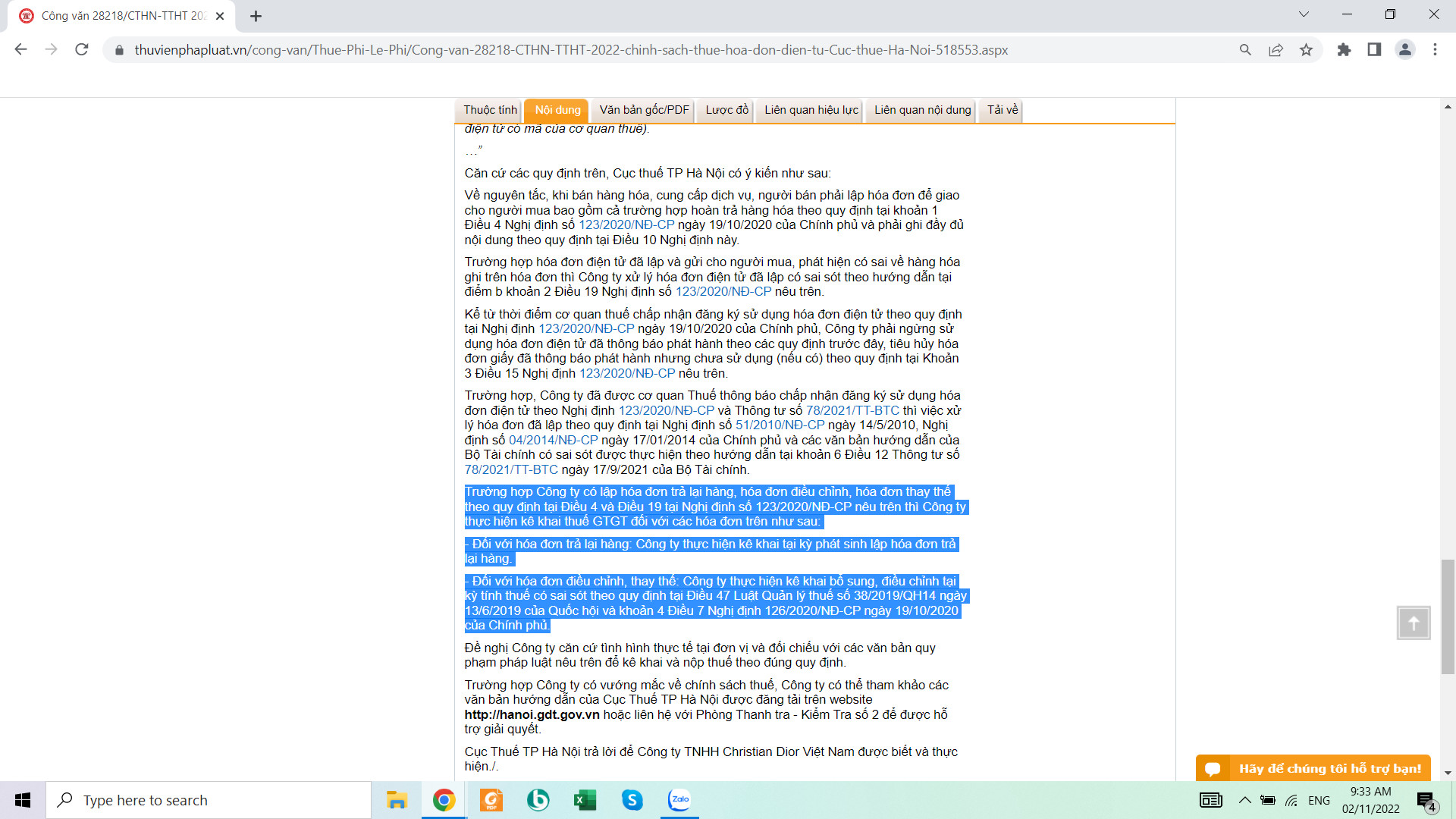Click the taskbar 'Type here to search' box

tap(209, 800)
